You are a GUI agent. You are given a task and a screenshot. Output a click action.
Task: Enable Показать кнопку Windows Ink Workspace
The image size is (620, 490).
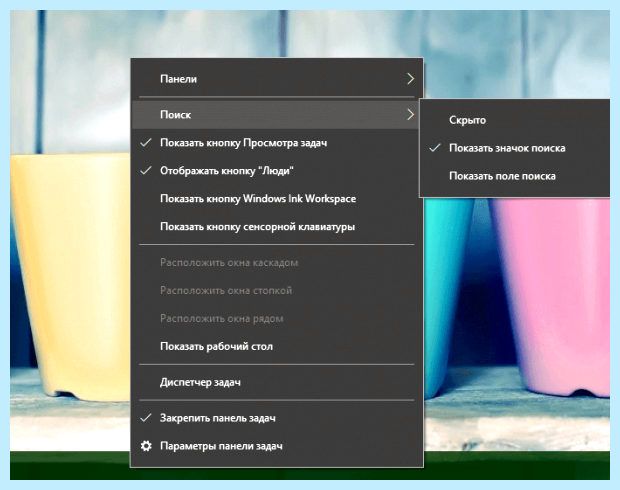pyautogui.click(x=277, y=199)
